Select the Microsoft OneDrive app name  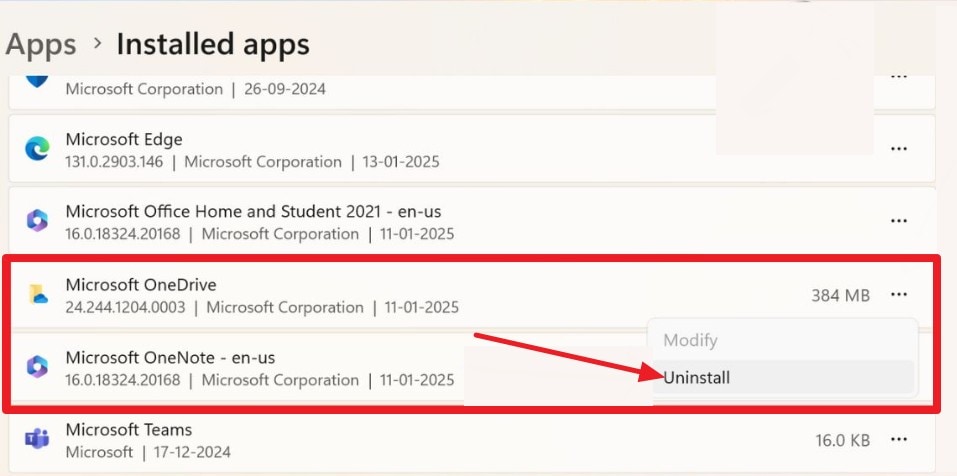tap(141, 284)
